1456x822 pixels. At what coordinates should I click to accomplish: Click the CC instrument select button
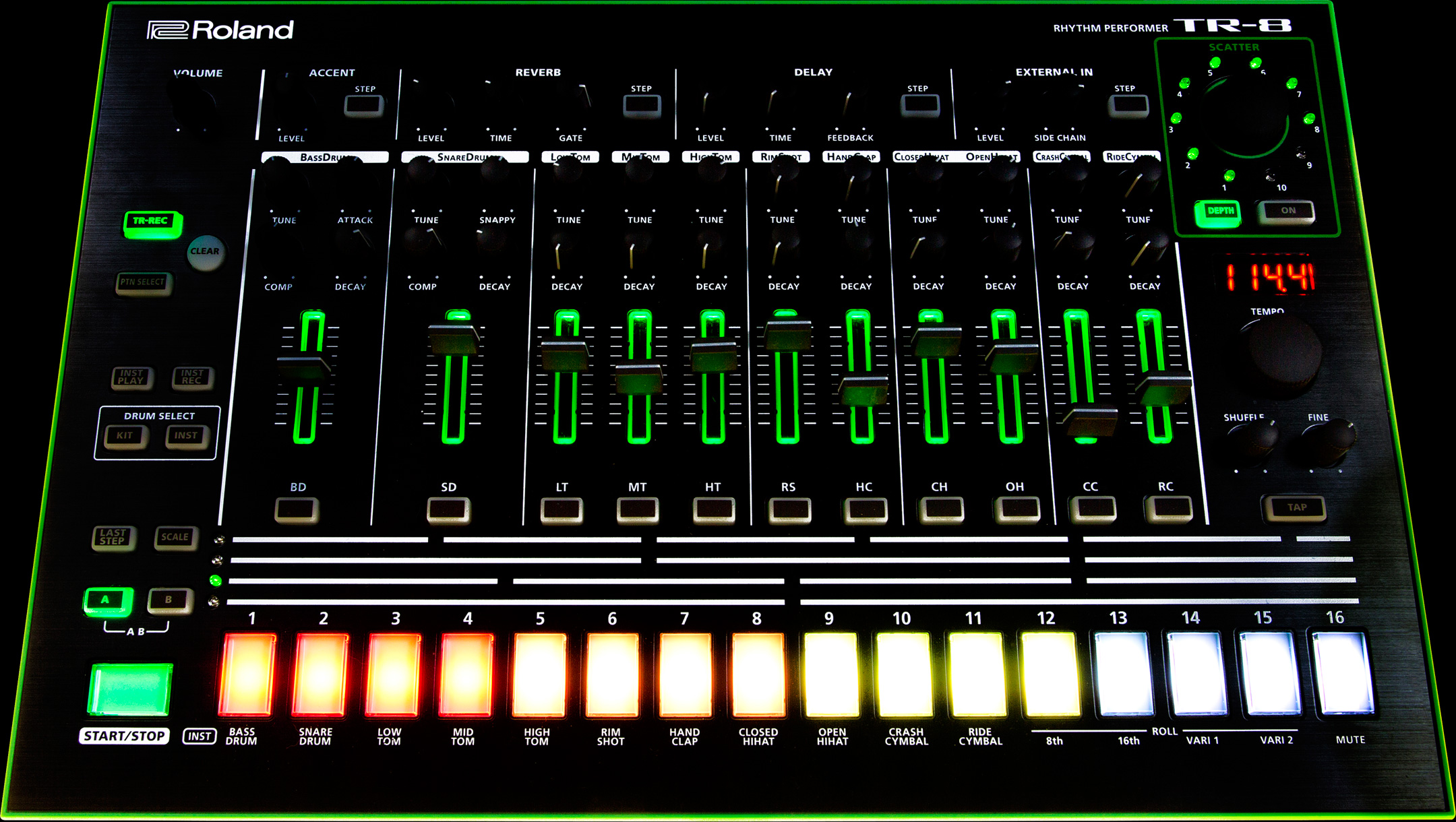coord(1093,509)
